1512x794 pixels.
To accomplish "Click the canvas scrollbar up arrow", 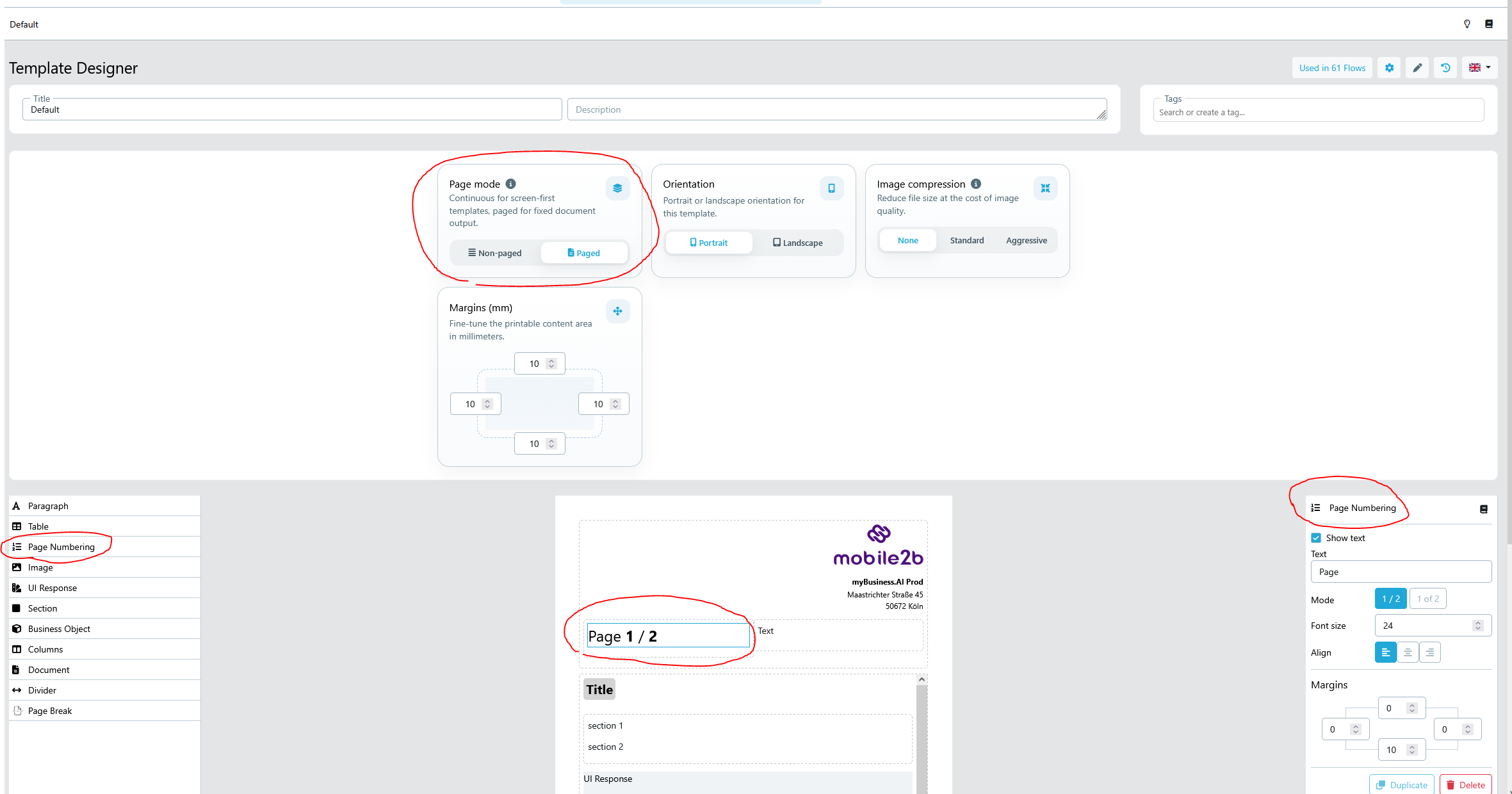I will click(922, 679).
